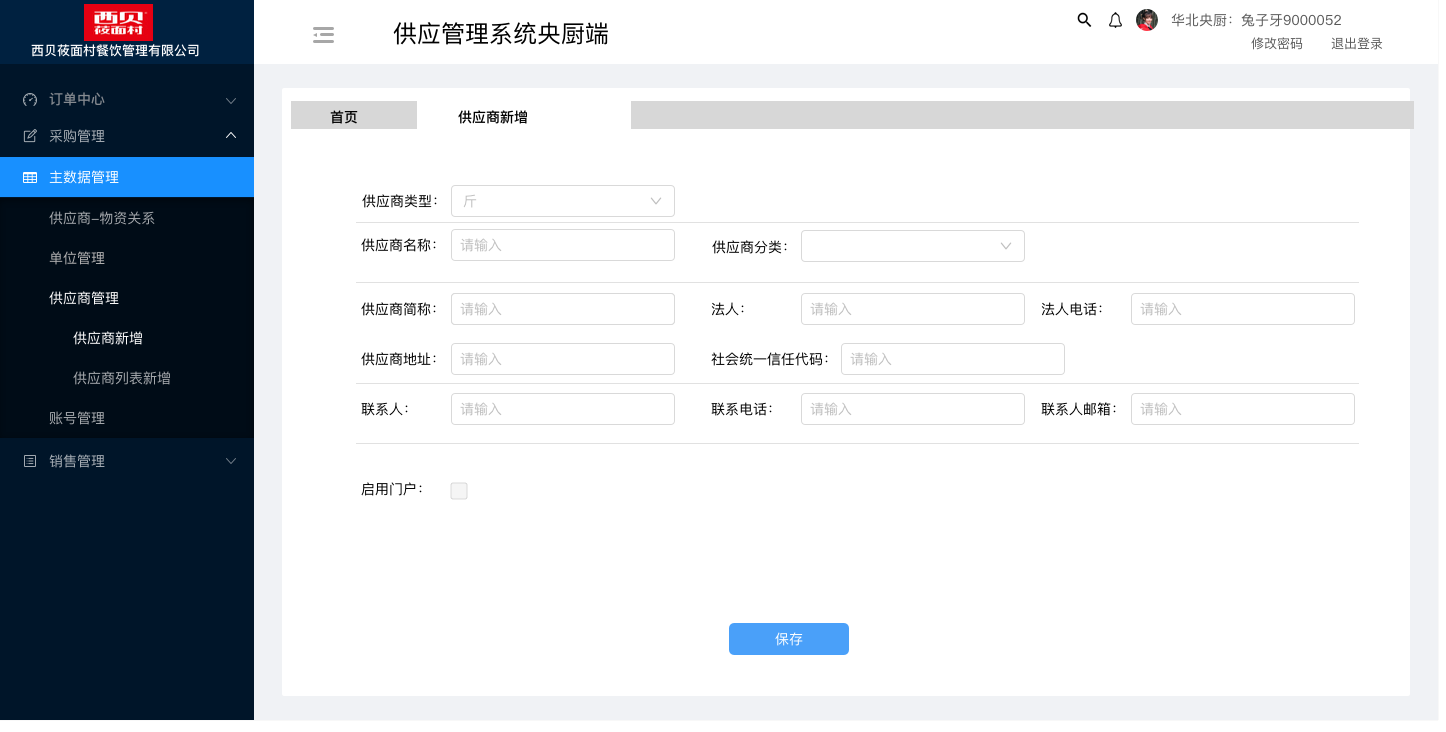
Task: Switch to the 首页 tab
Action: coord(354,115)
